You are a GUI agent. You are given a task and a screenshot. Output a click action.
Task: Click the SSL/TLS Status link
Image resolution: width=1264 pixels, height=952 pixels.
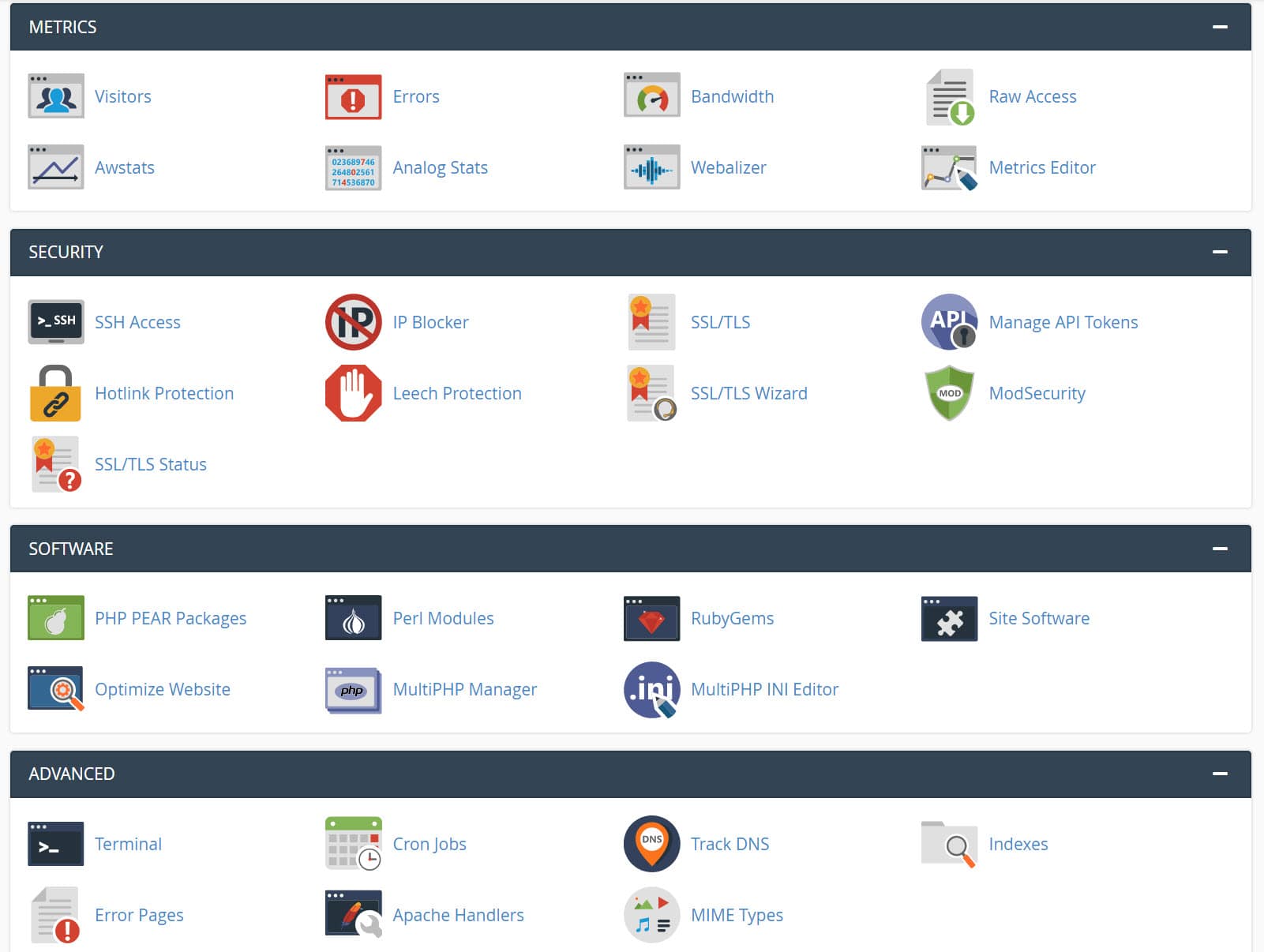151,464
